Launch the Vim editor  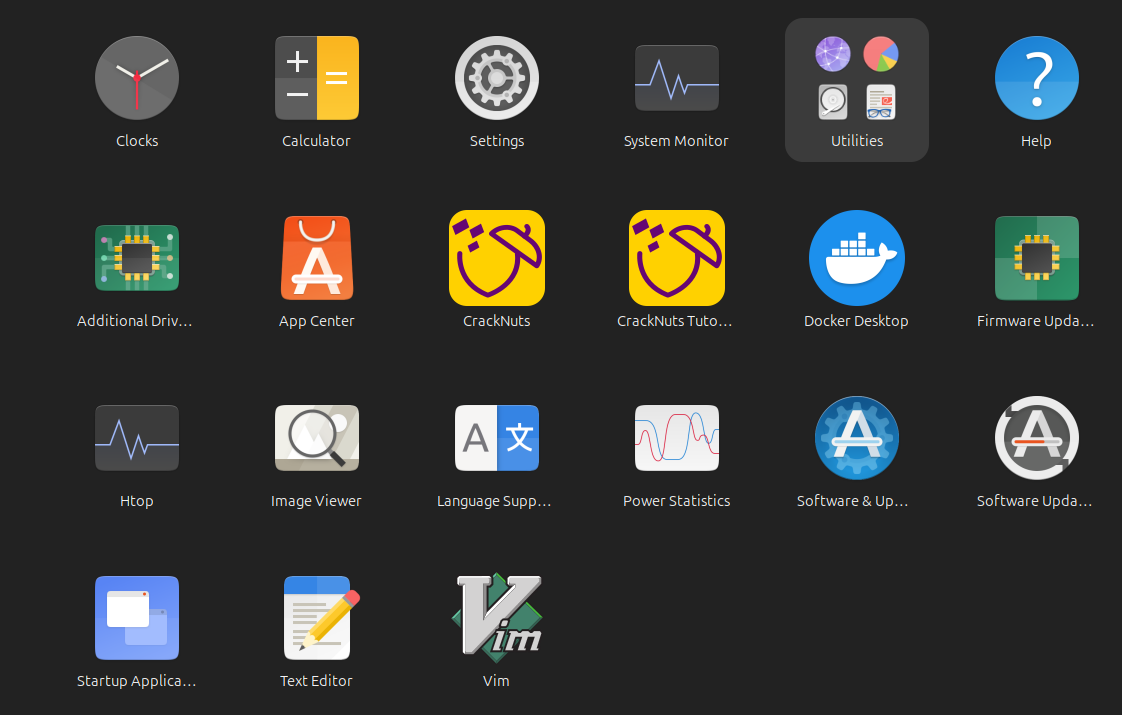497,618
